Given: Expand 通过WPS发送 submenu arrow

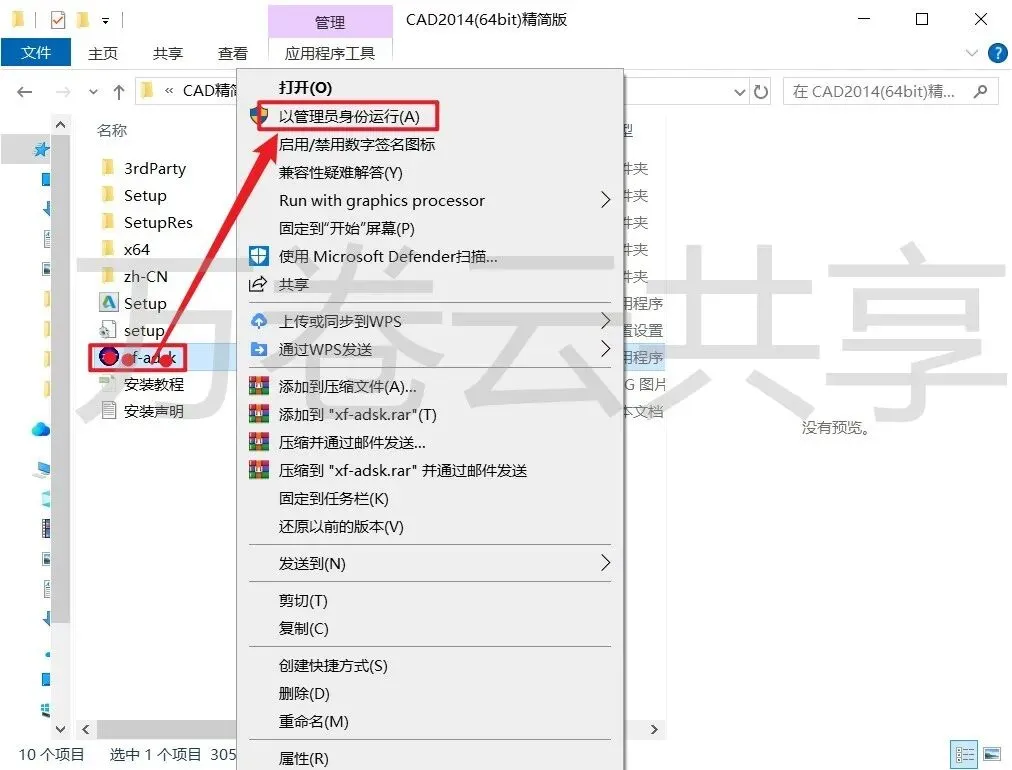Looking at the screenshot, I should (x=605, y=349).
